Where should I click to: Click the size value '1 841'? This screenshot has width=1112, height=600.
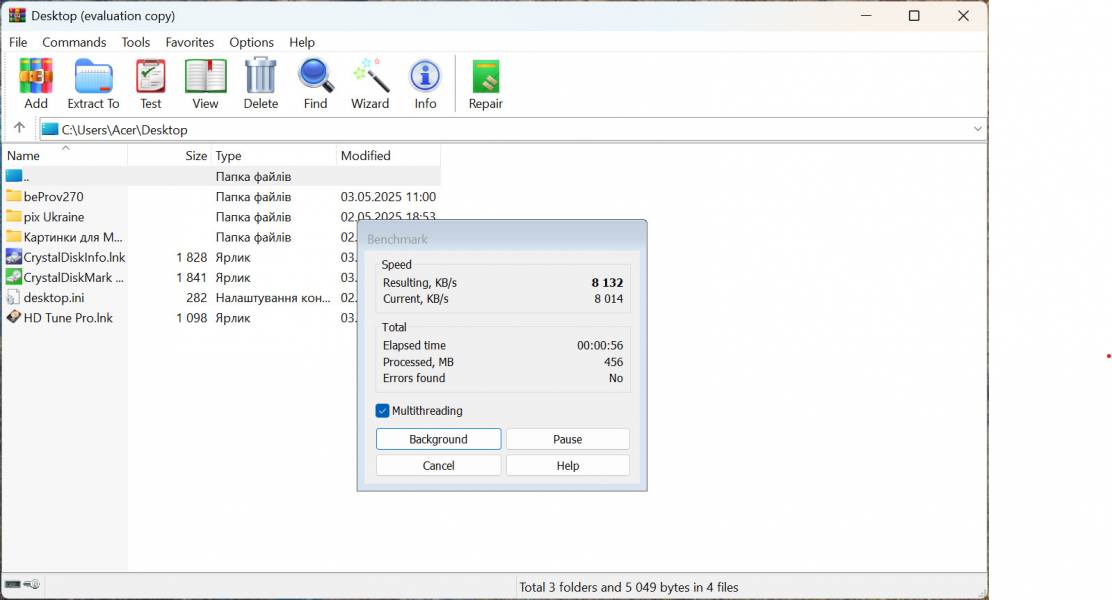pyautogui.click(x=191, y=277)
